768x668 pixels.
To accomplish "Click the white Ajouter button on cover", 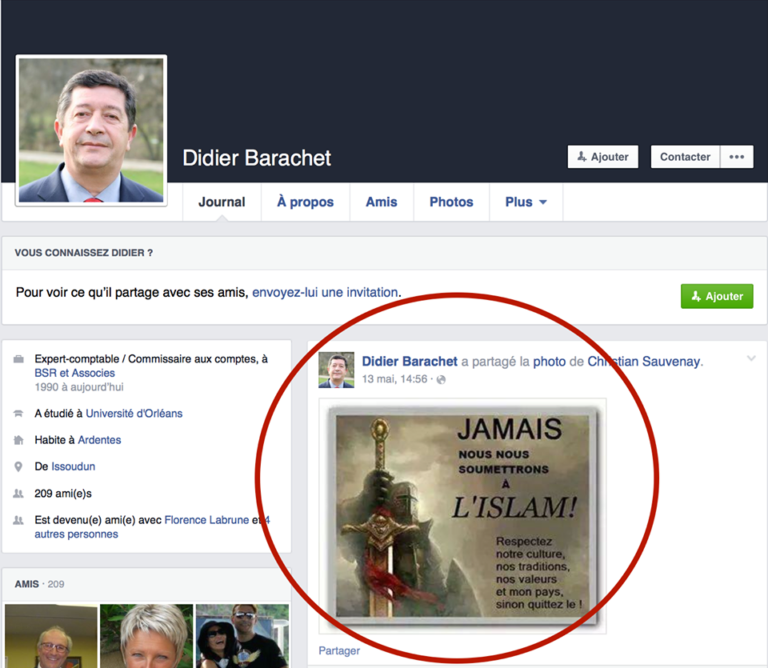I will [x=603, y=157].
